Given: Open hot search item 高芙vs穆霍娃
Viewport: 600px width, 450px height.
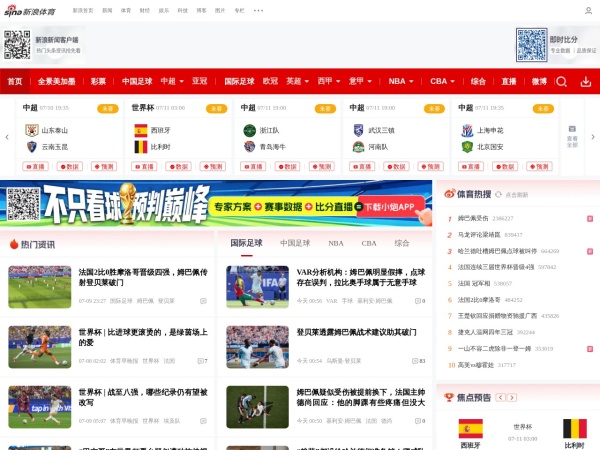Looking at the screenshot, I should point(476,365).
